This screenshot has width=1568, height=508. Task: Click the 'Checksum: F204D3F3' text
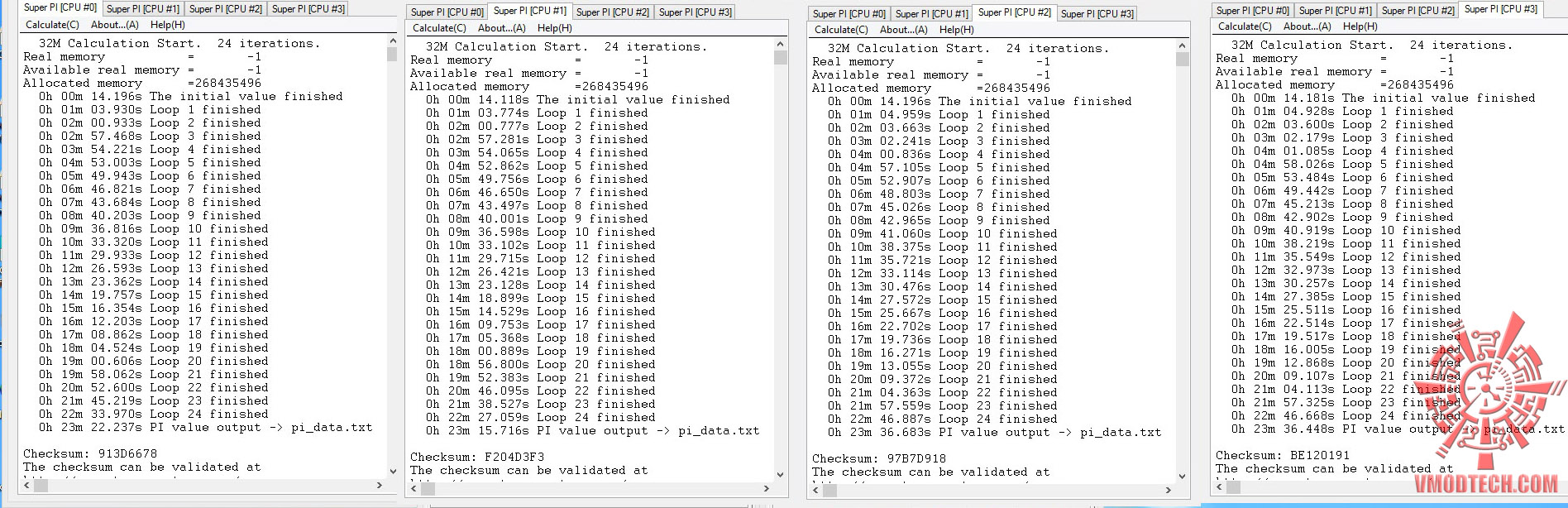tap(477, 458)
